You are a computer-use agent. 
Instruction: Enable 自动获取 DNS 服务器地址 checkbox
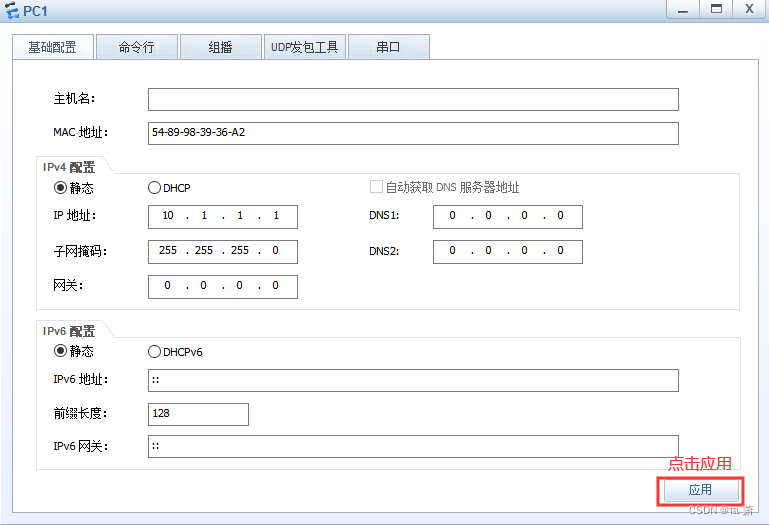[376, 187]
